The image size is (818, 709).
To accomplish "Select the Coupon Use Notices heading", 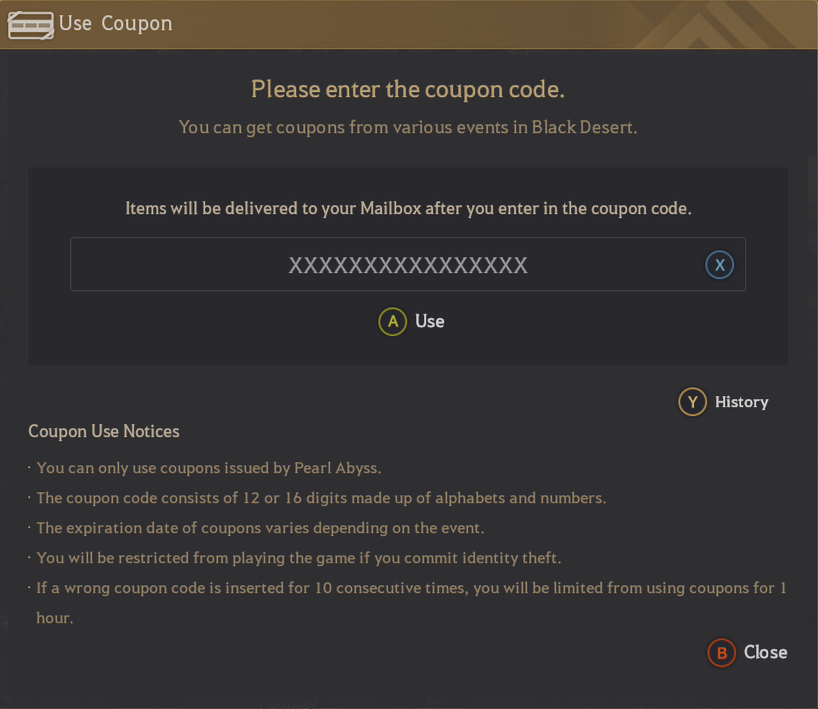I will 104,431.
